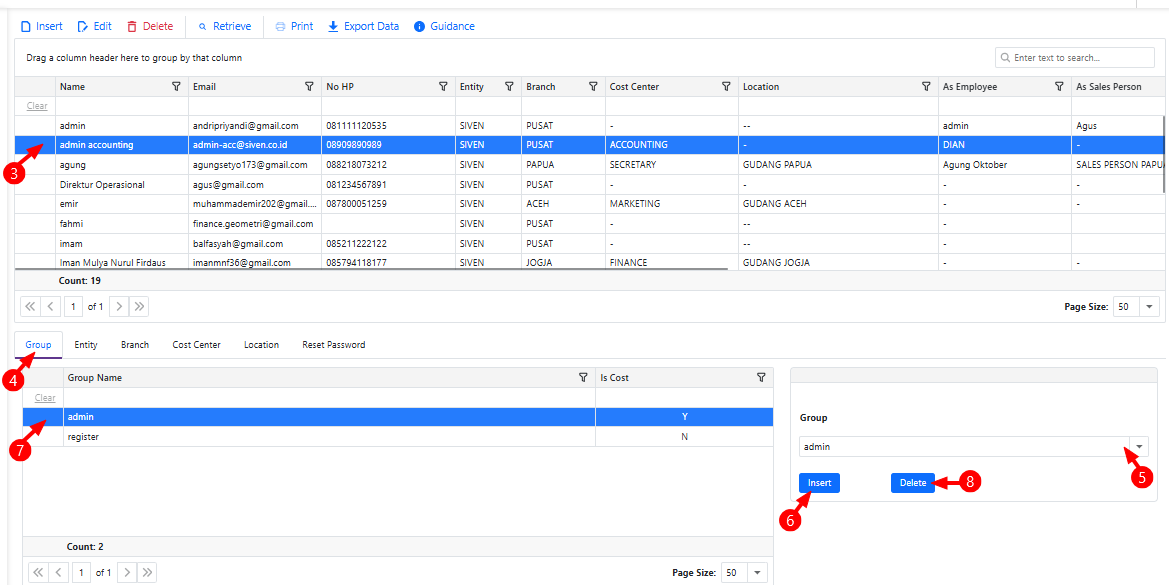This screenshot has height=585, width=1169.
Task: Click the search text box
Action: (1074, 57)
